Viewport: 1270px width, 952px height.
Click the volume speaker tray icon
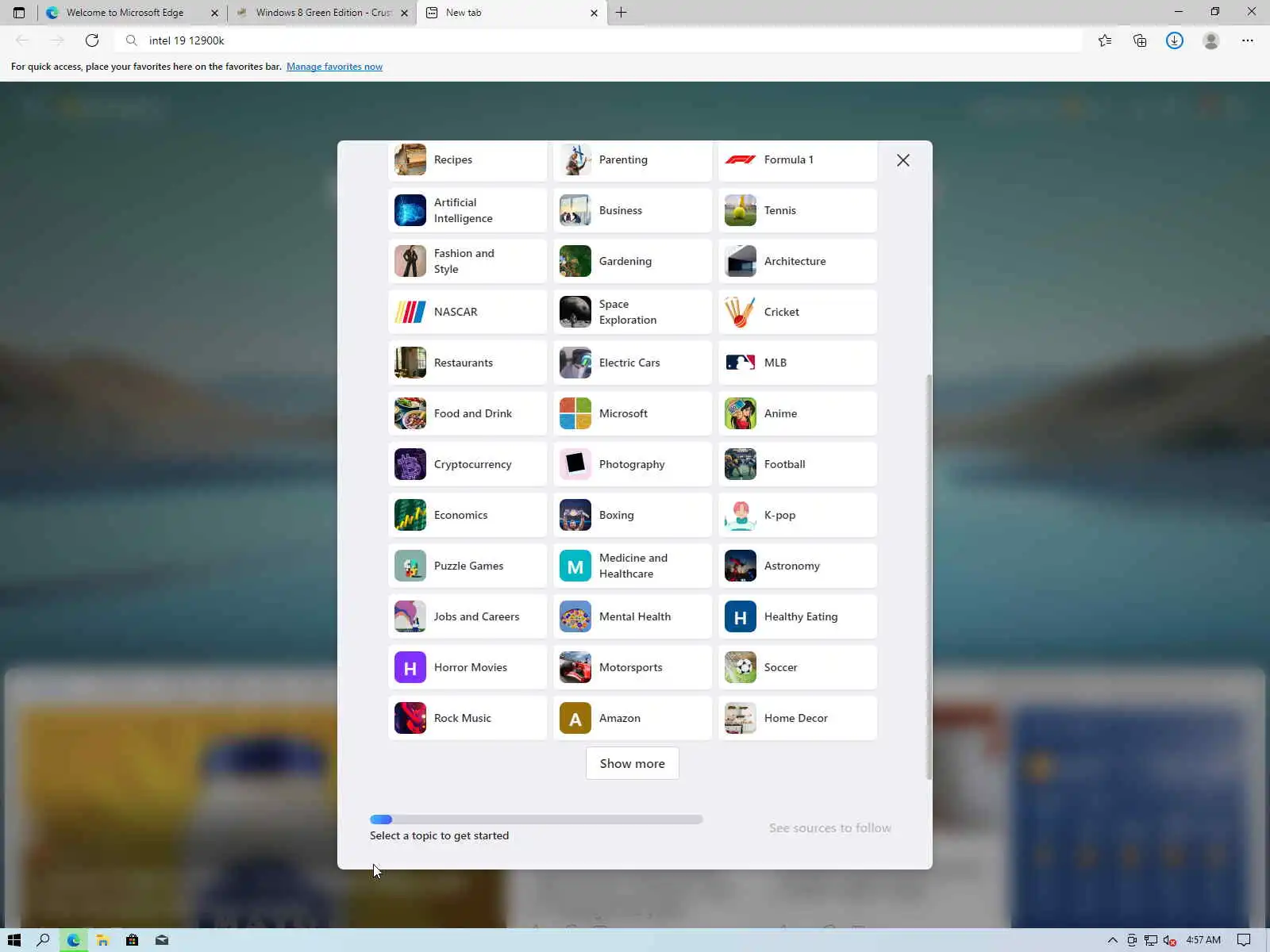(x=1169, y=940)
